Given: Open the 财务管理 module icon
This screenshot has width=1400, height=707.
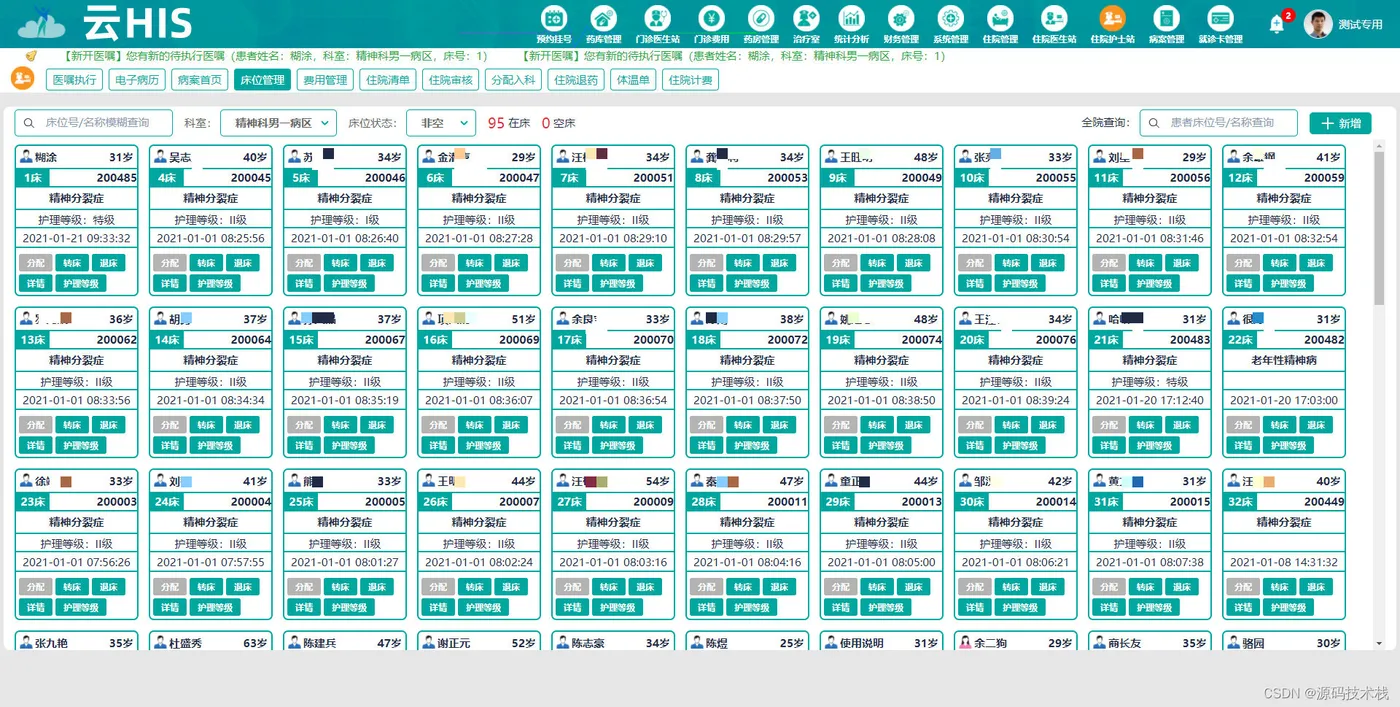Looking at the screenshot, I should pos(900,17).
